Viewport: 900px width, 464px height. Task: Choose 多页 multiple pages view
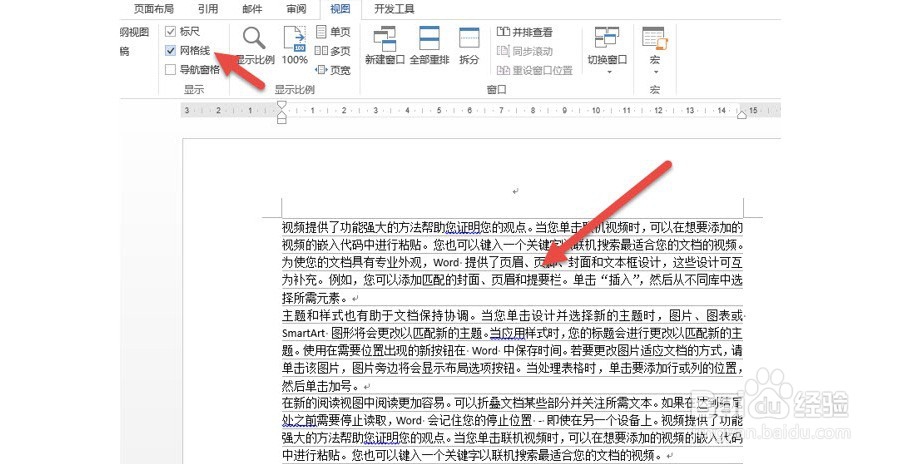pos(333,51)
